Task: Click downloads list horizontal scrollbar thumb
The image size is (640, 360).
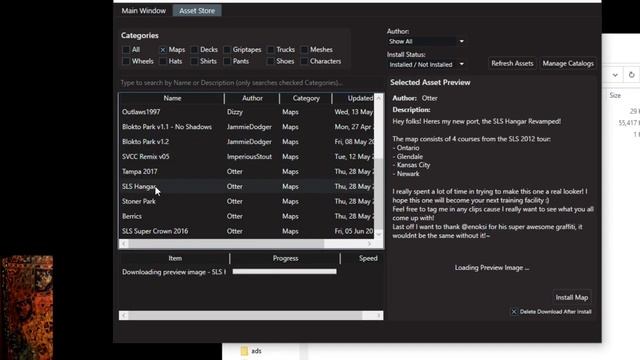Action: tap(245, 316)
